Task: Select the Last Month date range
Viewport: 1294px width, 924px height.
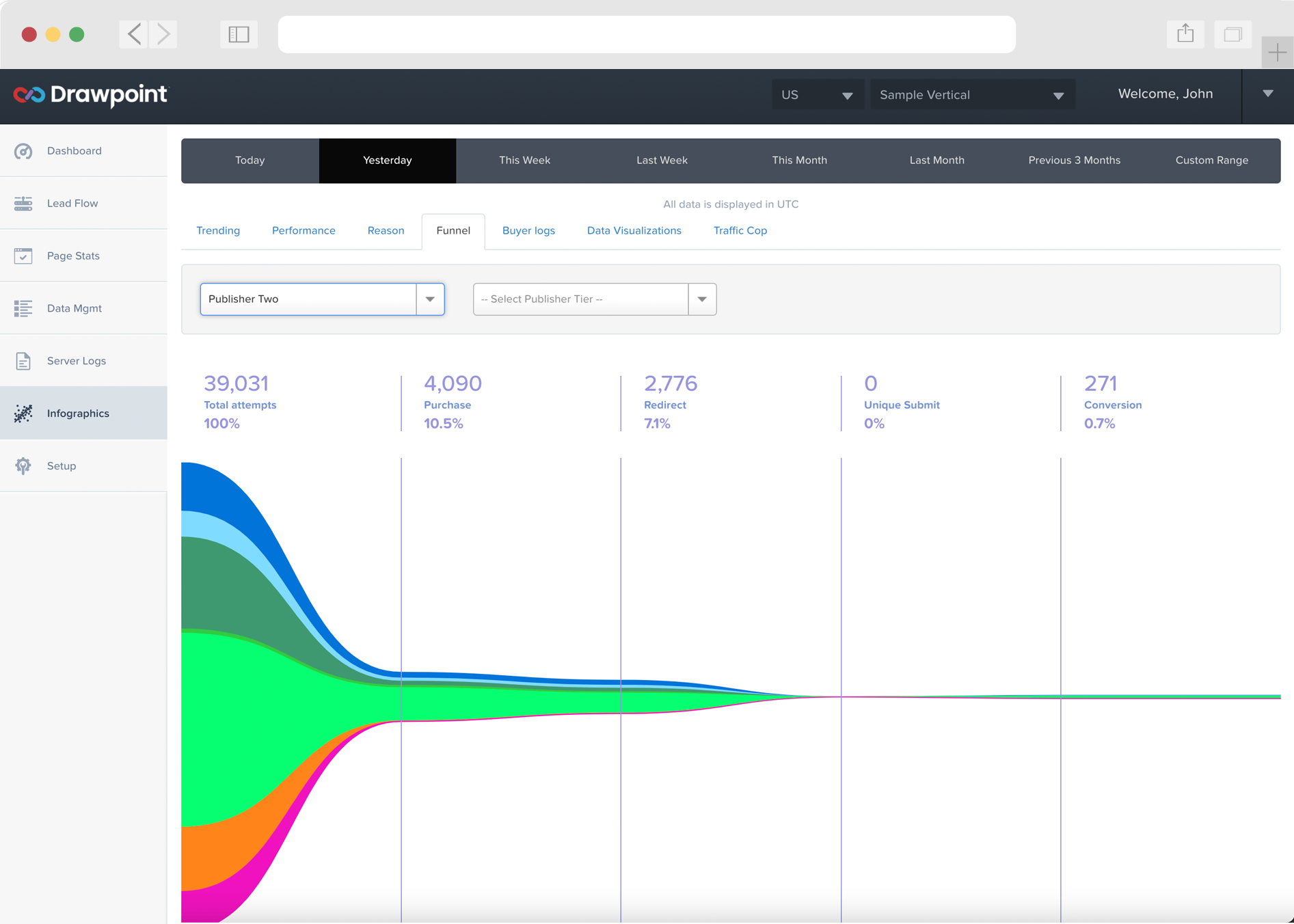Action: click(936, 161)
